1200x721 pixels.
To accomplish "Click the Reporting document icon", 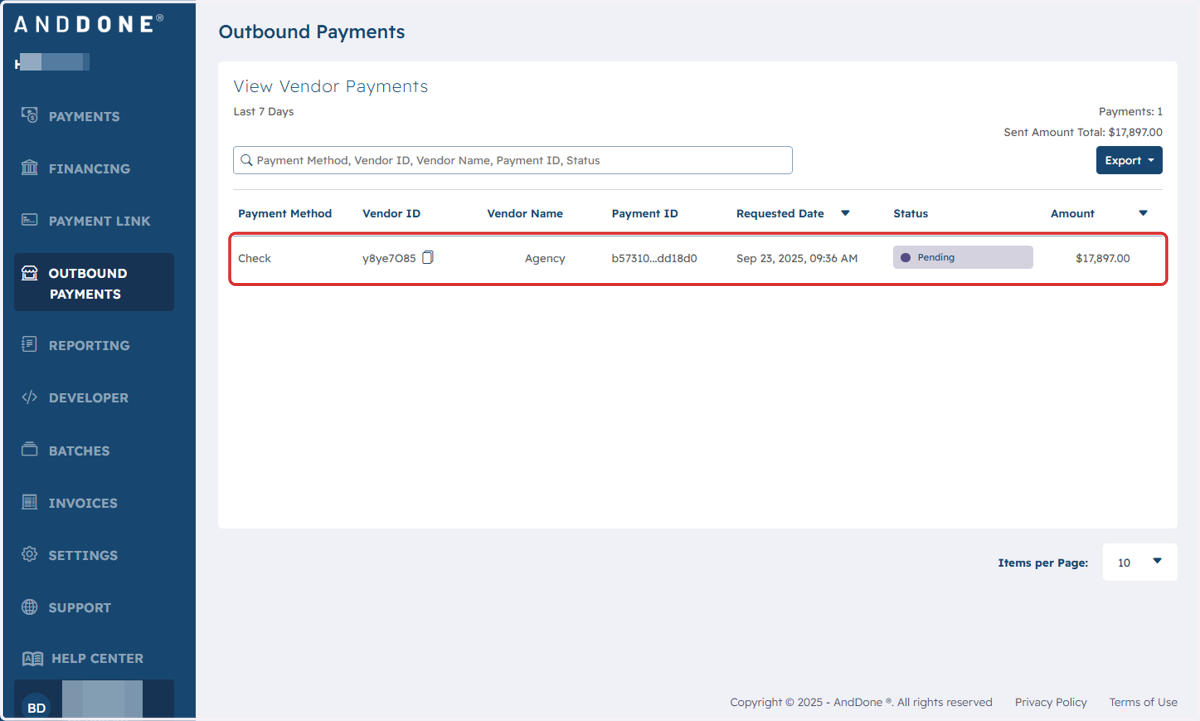I will click(x=30, y=345).
